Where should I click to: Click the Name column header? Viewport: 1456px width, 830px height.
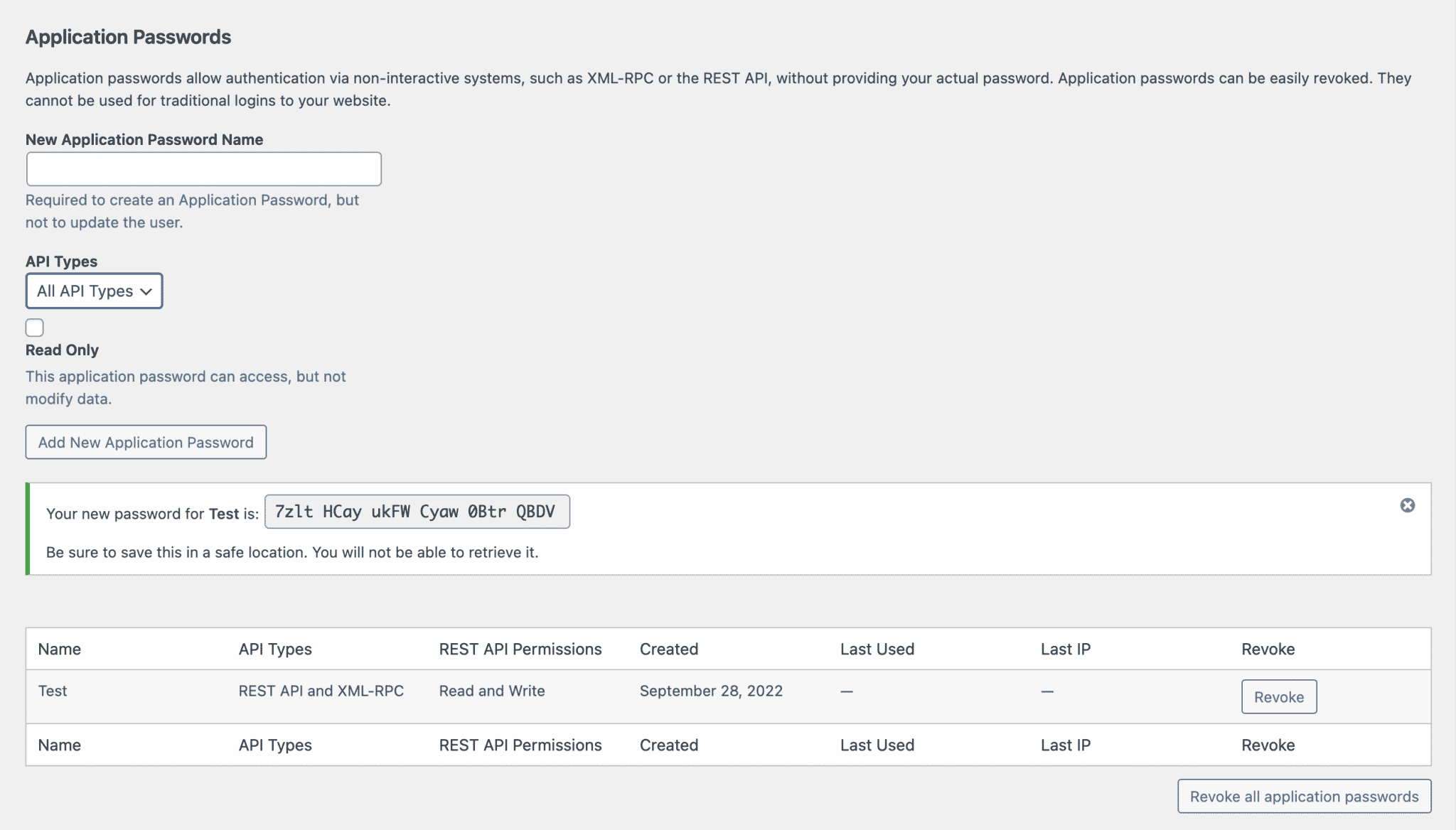(60, 649)
